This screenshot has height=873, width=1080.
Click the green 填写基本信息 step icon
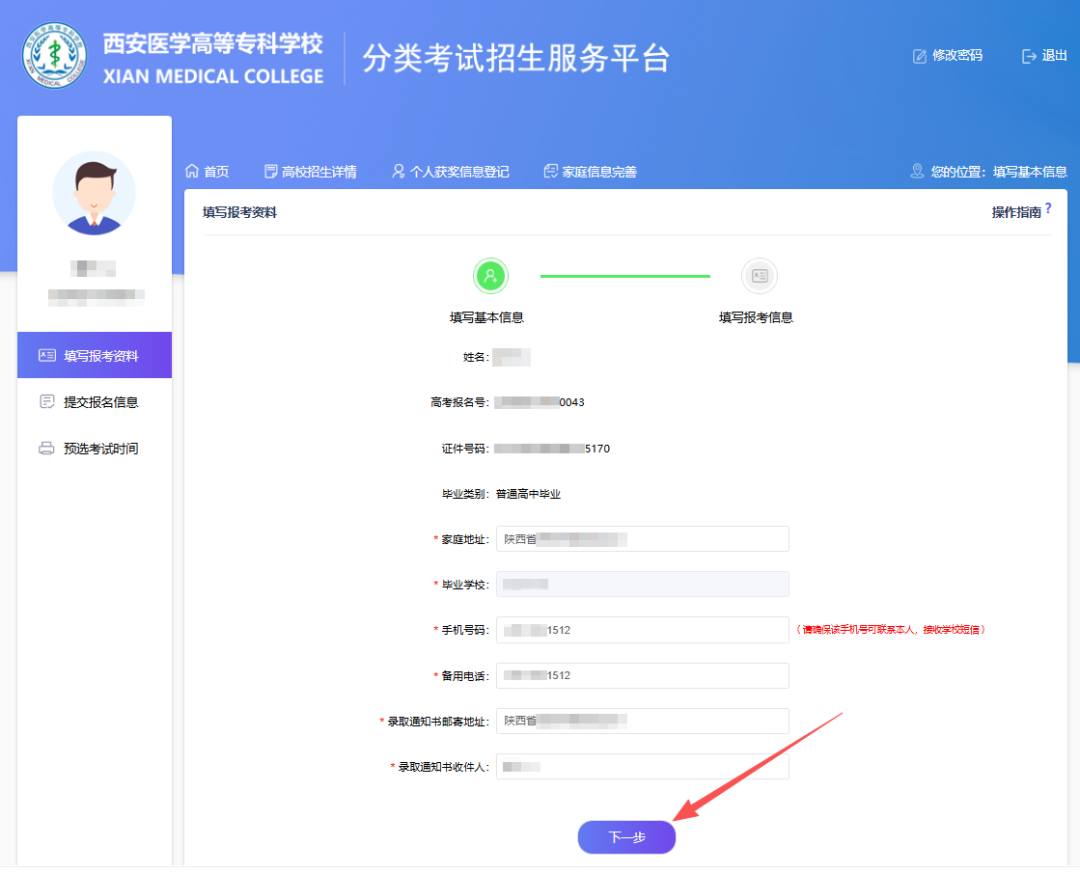[x=490, y=276]
